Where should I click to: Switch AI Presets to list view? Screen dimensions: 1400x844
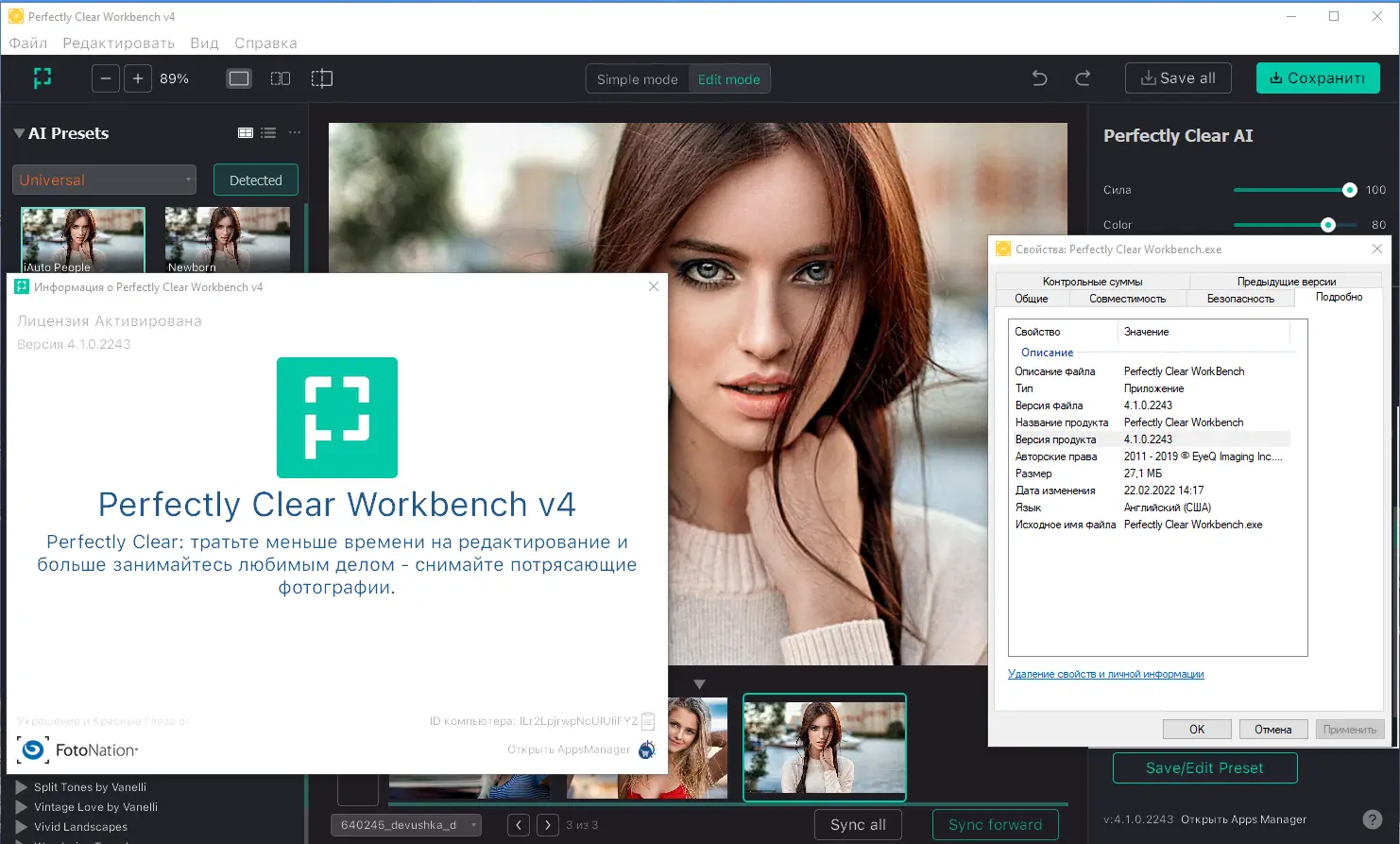click(x=267, y=132)
